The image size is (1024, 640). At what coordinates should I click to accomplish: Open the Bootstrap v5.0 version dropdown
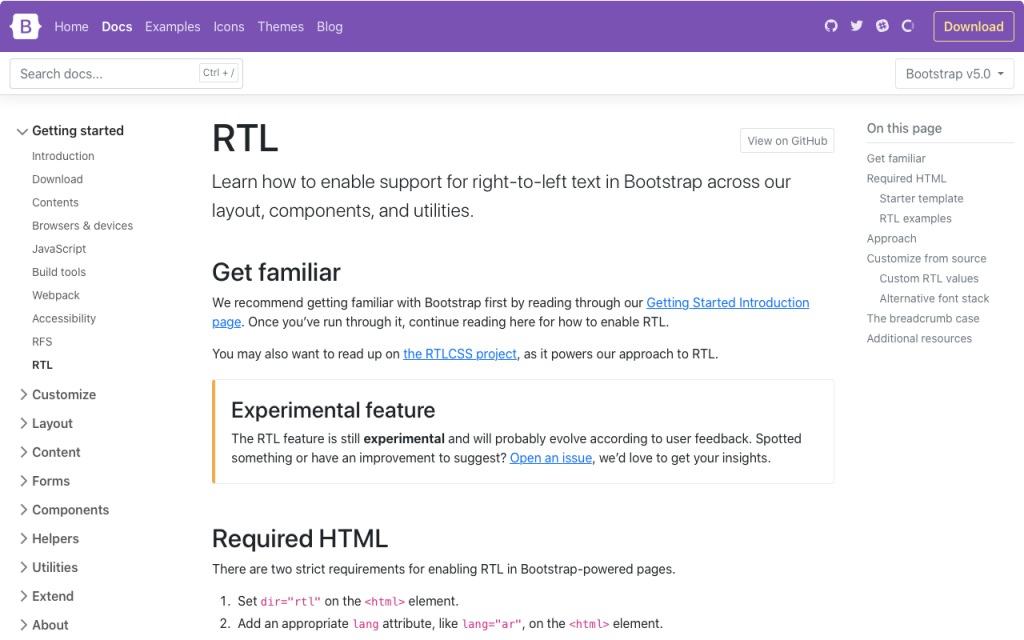[x=954, y=74]
